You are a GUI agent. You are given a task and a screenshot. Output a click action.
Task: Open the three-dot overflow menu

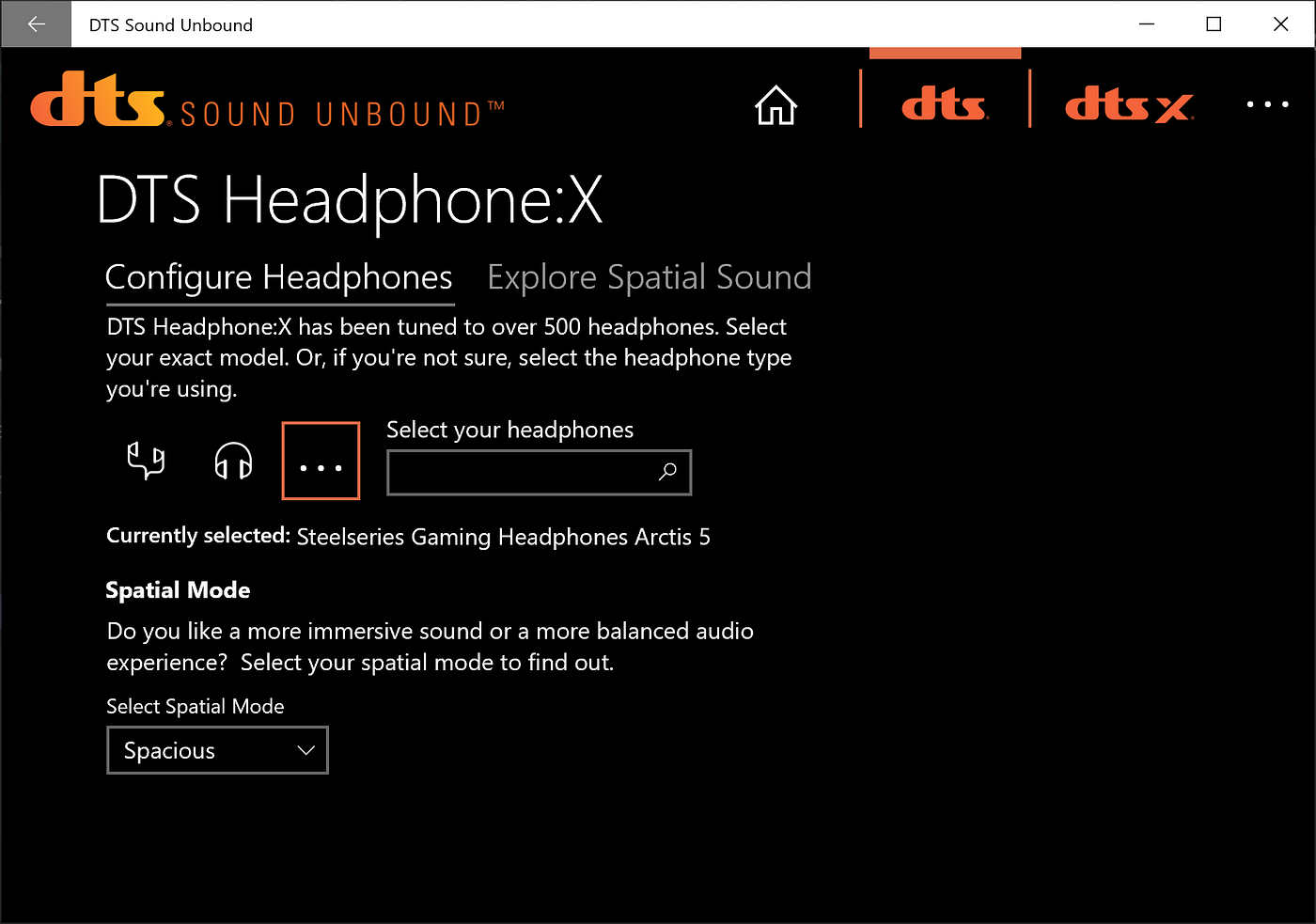pos(1268,104)
